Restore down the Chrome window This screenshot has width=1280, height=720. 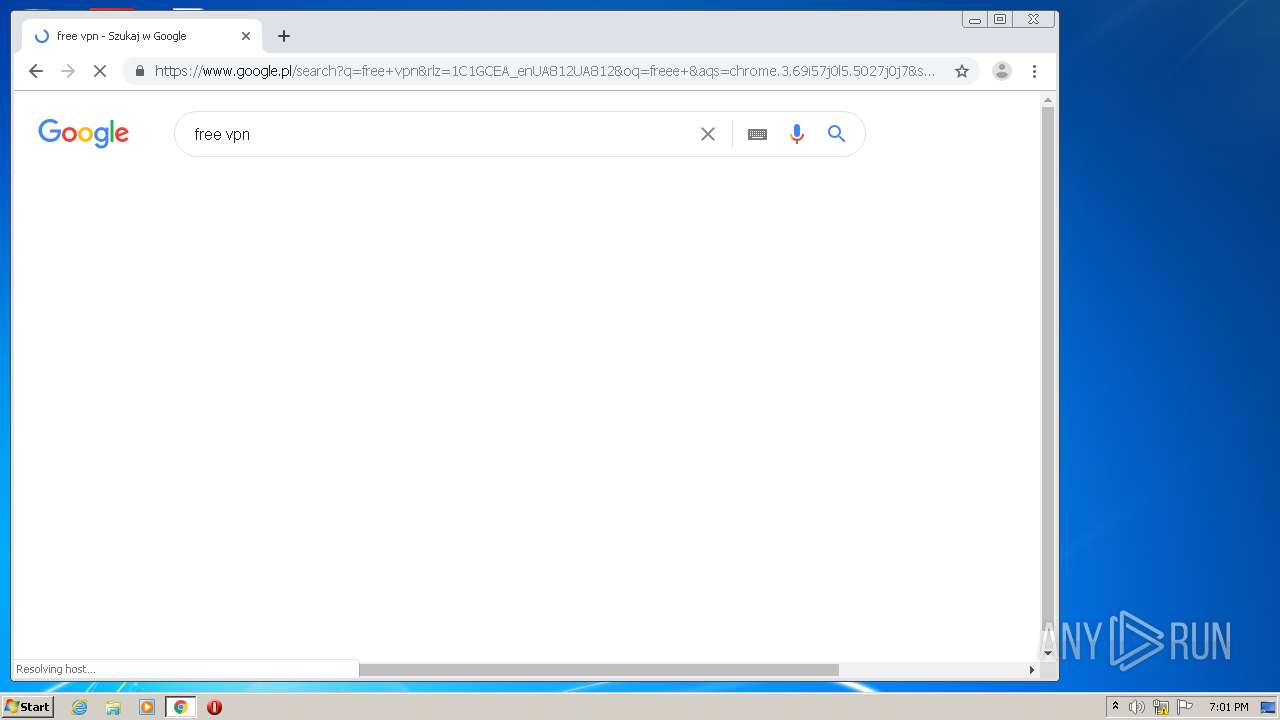tap(1000, 19)
